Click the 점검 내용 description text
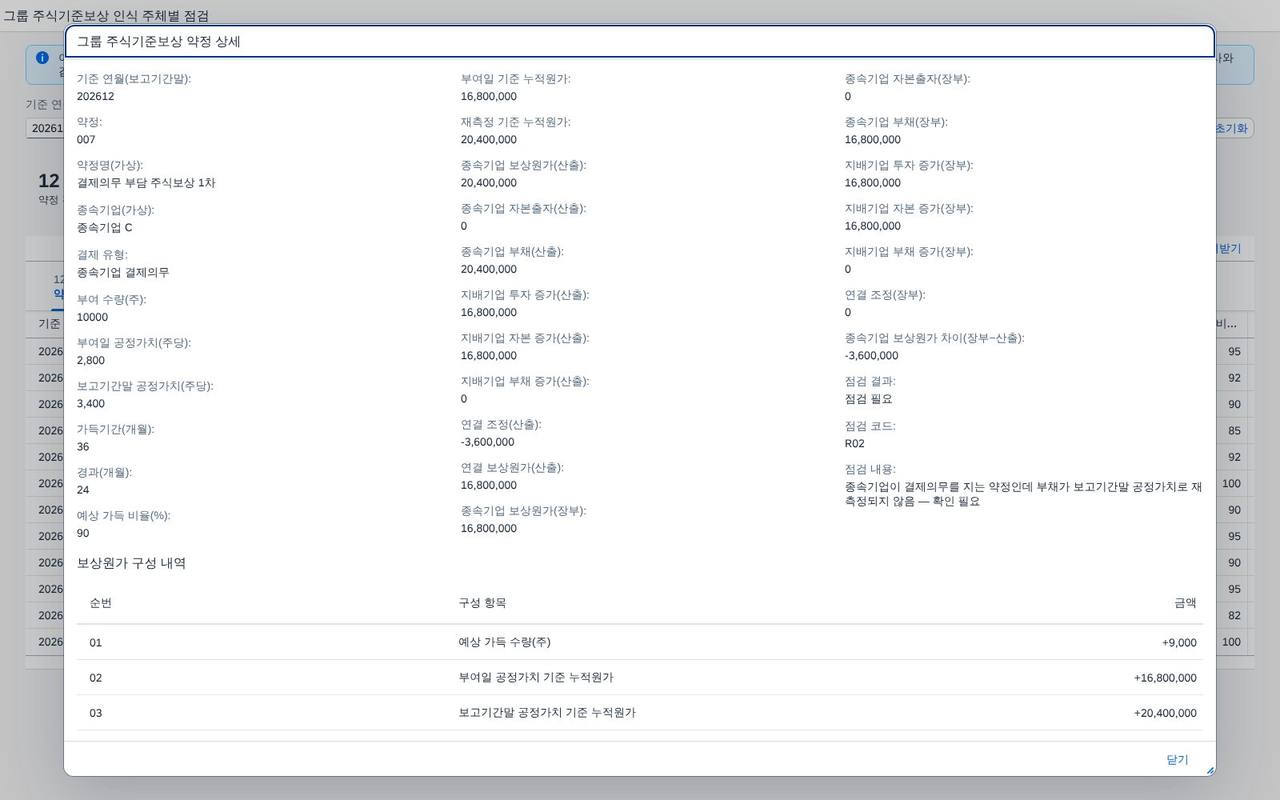The image size is (1280, 800). pyautogui.click(x=1023, y=494)
